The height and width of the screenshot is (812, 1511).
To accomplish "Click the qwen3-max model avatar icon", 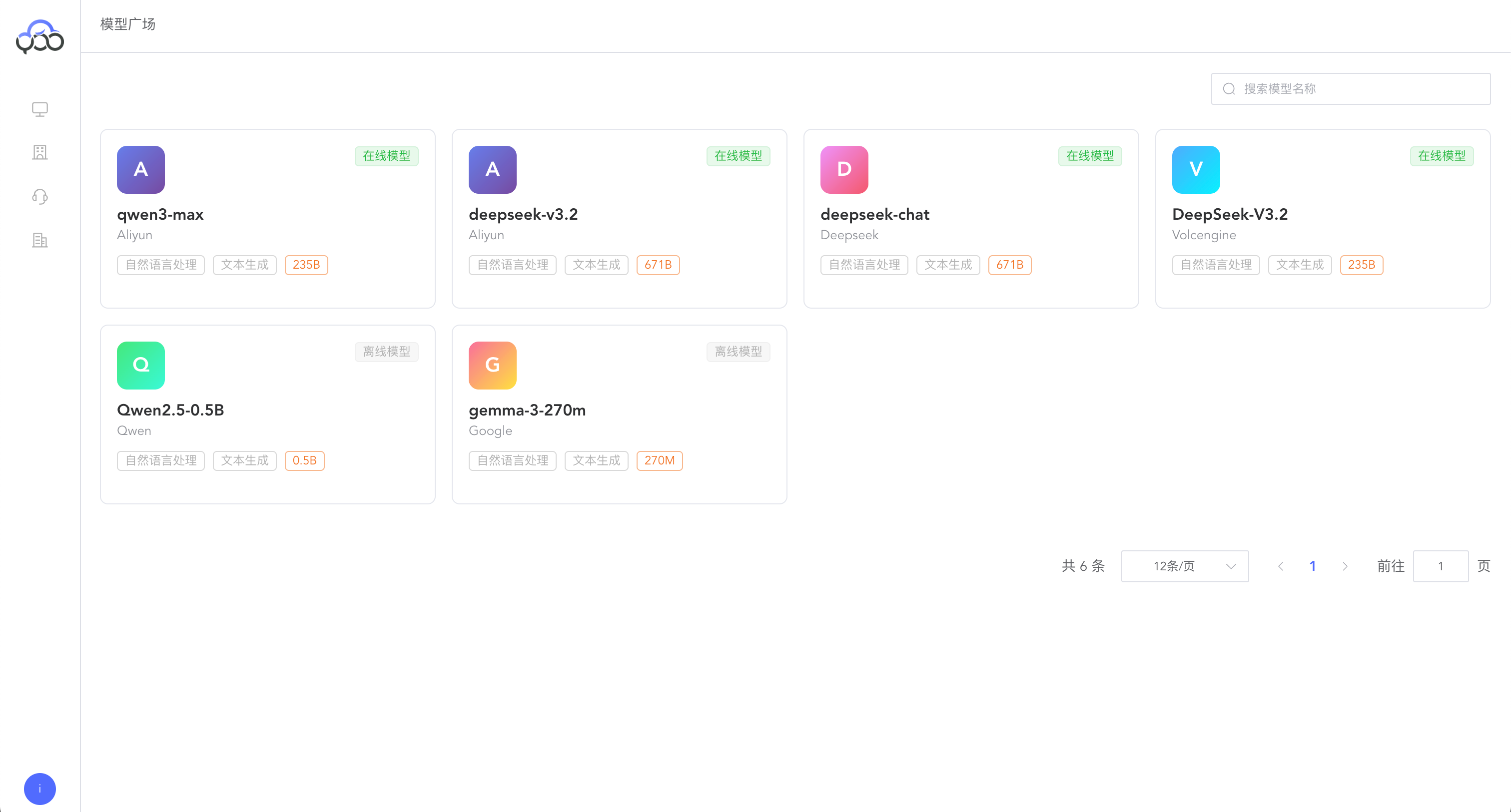I will point(140,169).
